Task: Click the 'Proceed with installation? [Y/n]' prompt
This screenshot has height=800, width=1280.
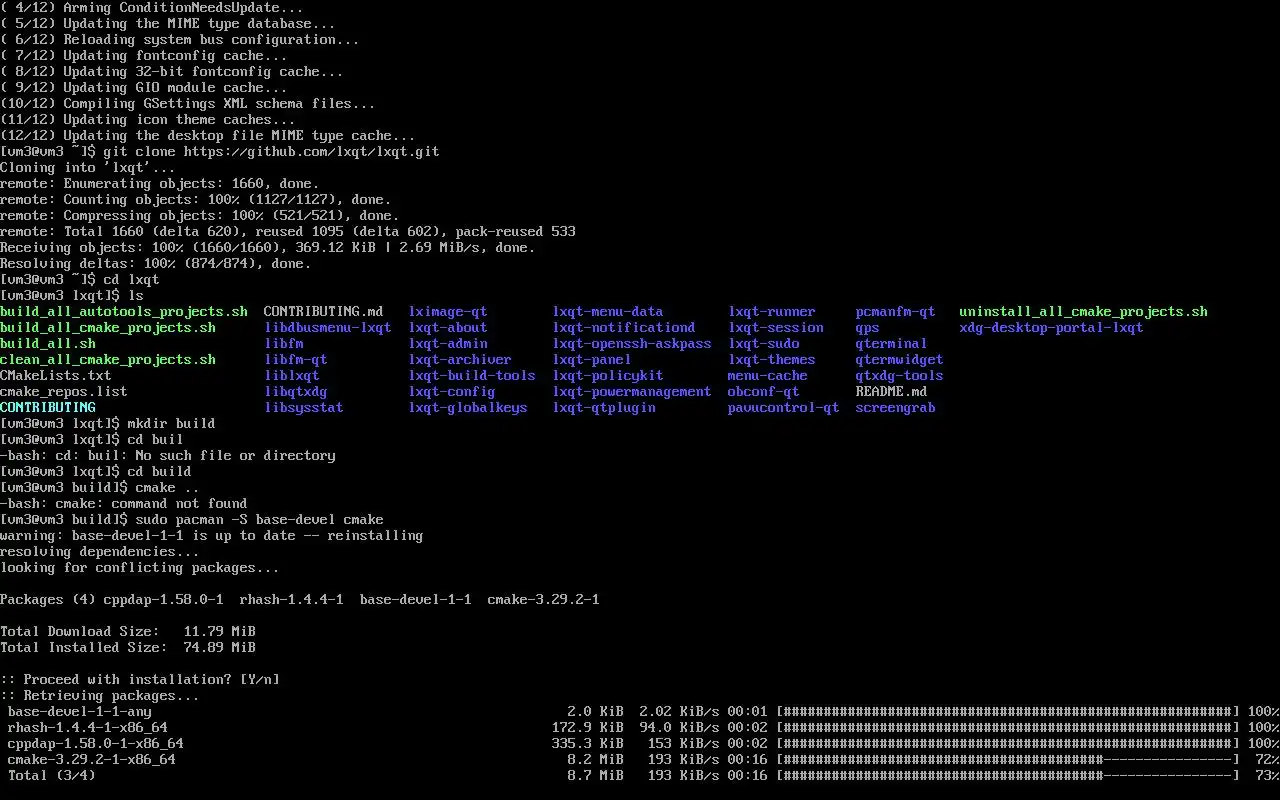Action: click(x=140, y=680)
